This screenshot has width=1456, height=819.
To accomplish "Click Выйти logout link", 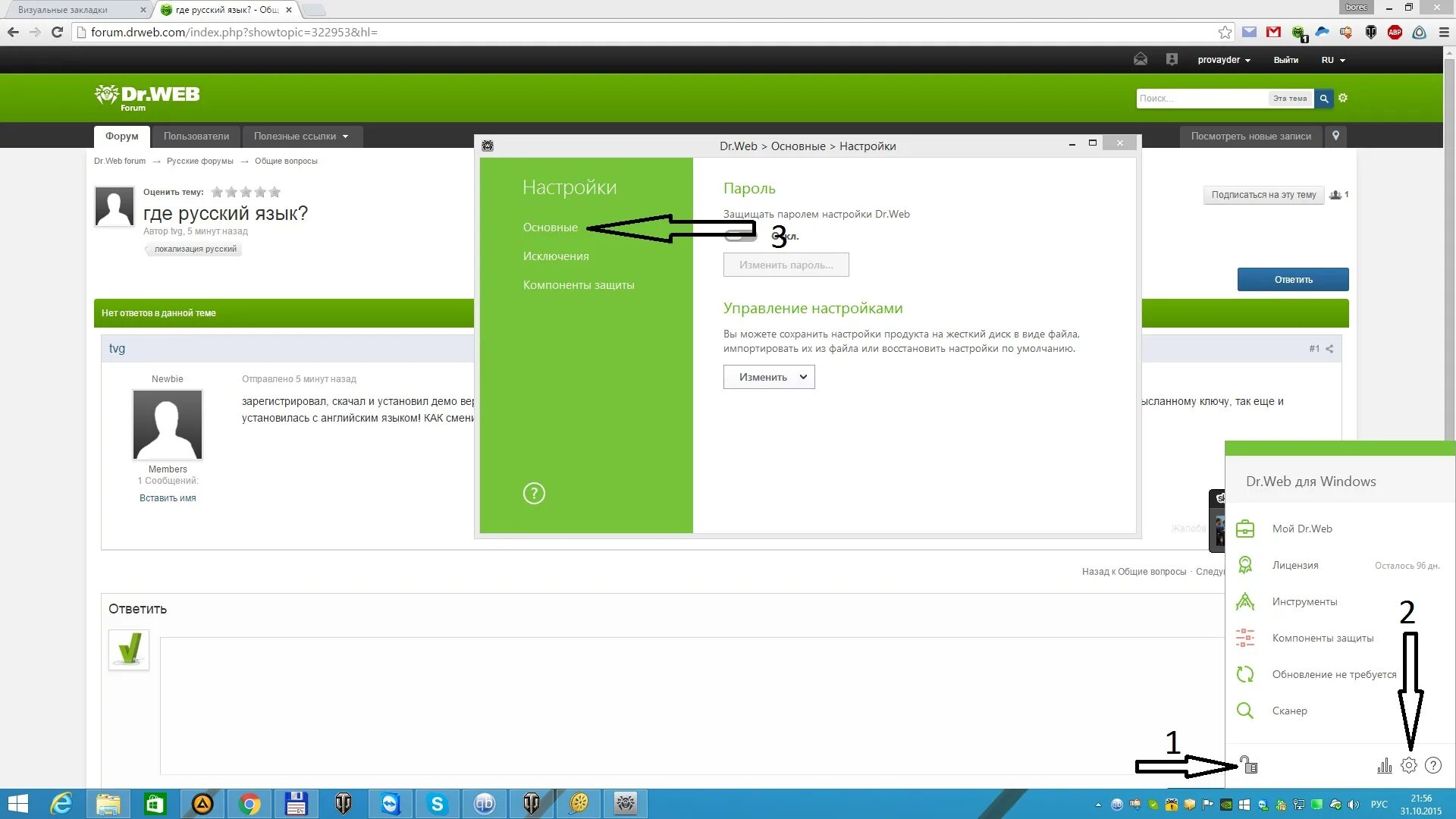I will (x=1285, y=60).
